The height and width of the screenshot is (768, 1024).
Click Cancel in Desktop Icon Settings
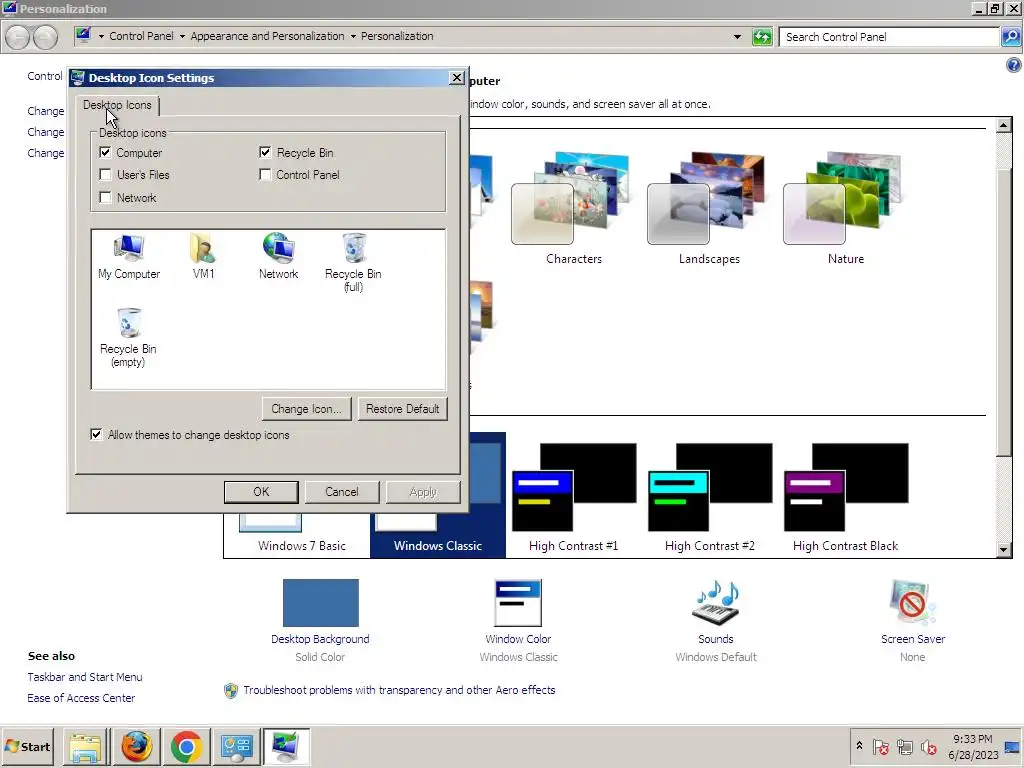point(342,492)
